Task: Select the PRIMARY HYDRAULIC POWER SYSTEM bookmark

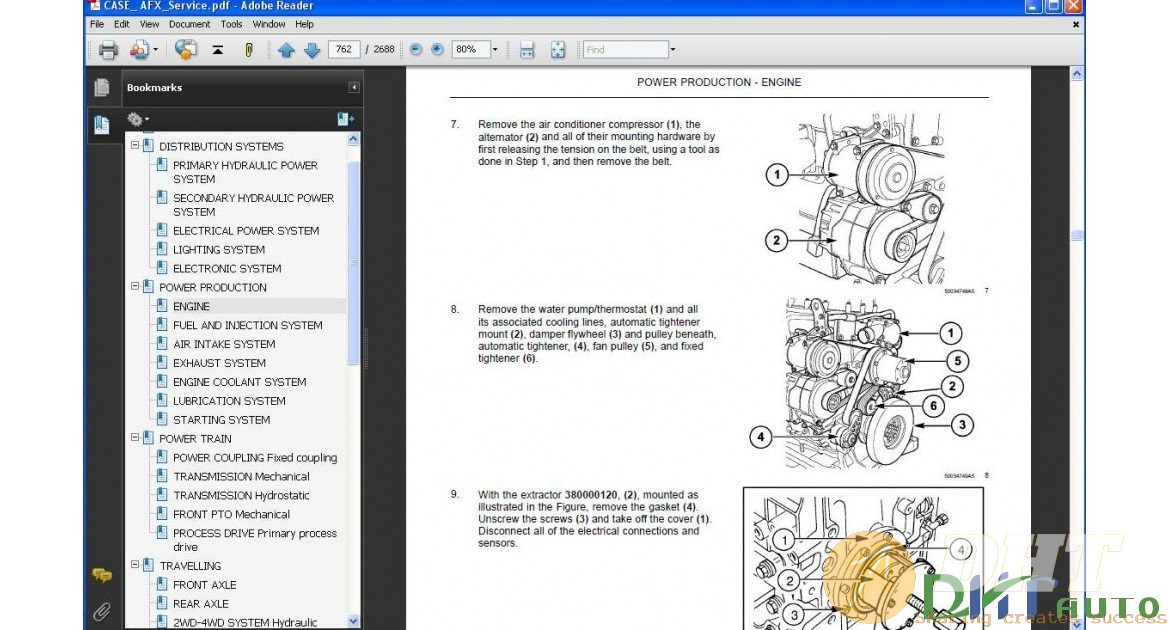Action: click(245, 172)
